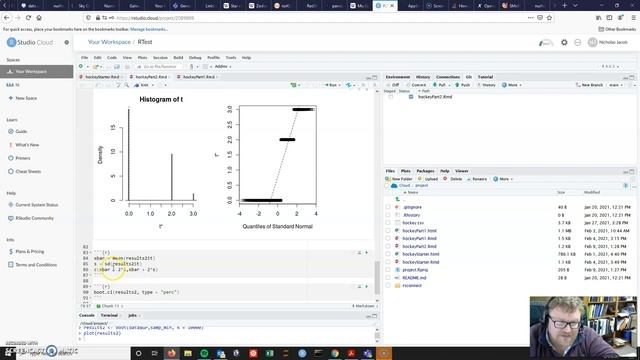This screenshot has height=360, width=640.
Task: Click the search magnifier in editor toolbar
Action: (127, 85)
